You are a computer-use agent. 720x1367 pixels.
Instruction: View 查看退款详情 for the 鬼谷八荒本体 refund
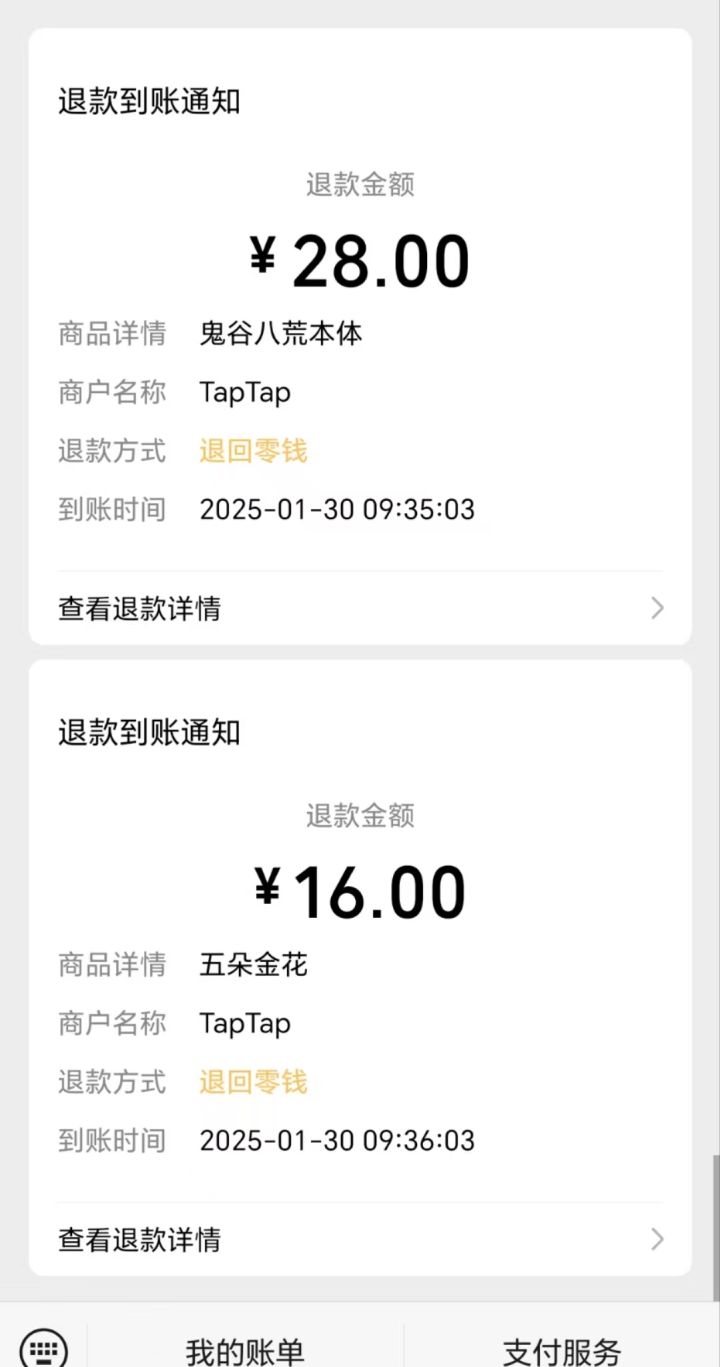pos(140,608)
